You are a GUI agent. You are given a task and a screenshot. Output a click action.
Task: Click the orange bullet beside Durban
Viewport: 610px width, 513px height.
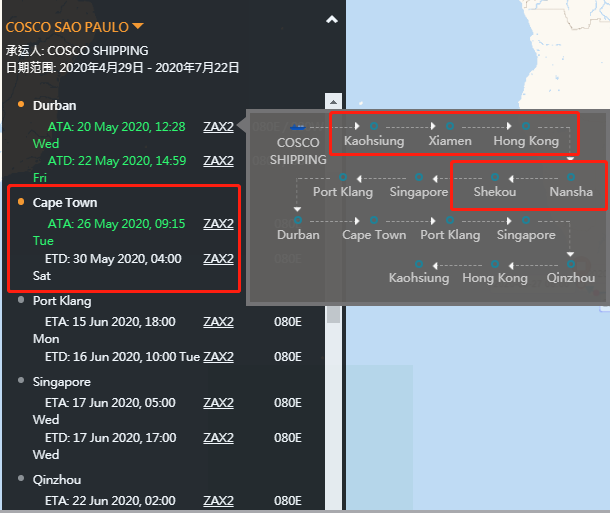21,104
